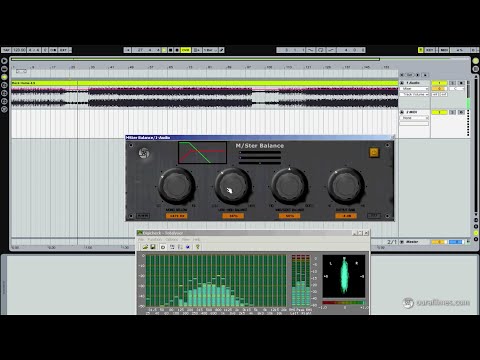Toggle the KEY map mode switch
This screenshot has width=480, height=360.
[430, 50]
